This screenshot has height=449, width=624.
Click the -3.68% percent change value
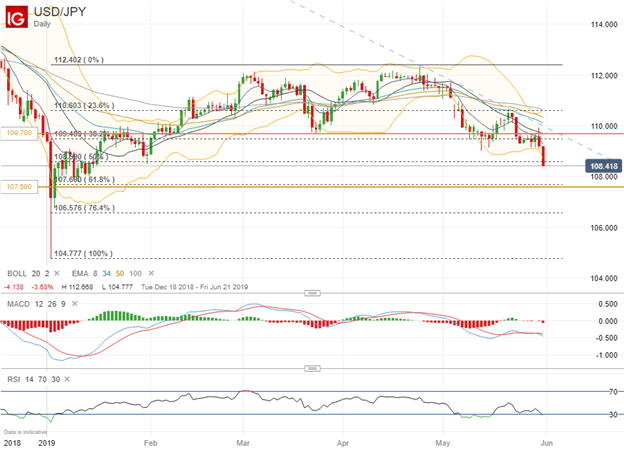click(43, 287)
